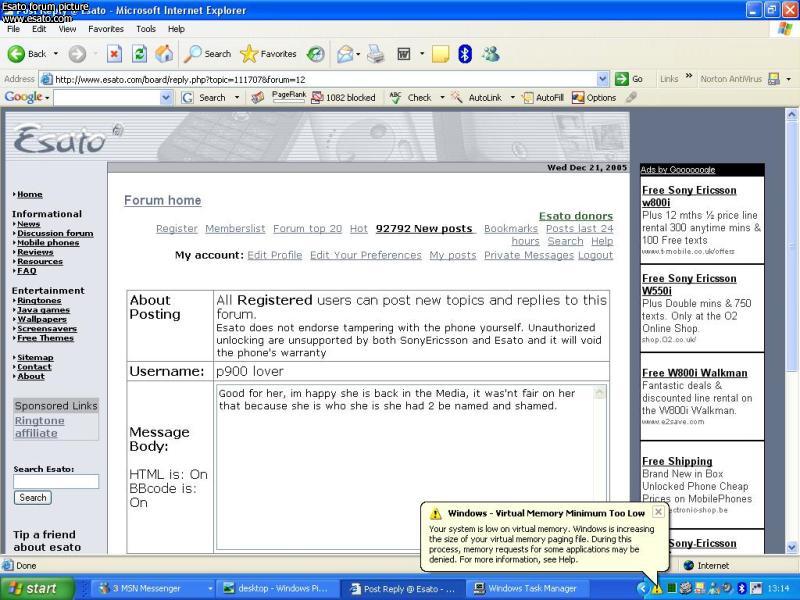Expand the dropdown arrow beside the Word icon
The width and height of the screenshot is (800, 600).
[x=422, y=54]
